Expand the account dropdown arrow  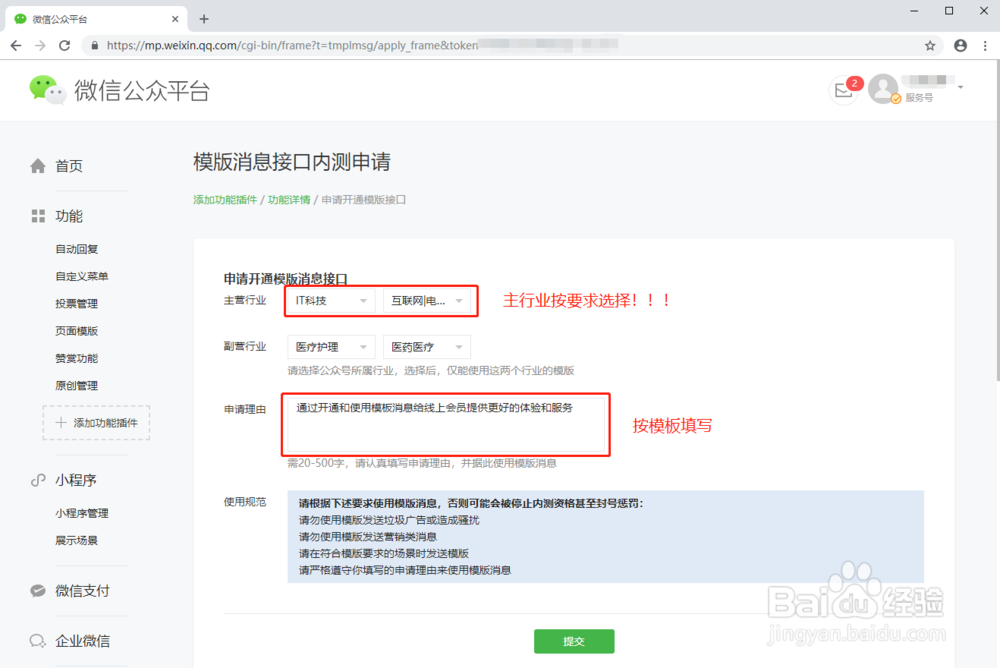tap(960, 87)
